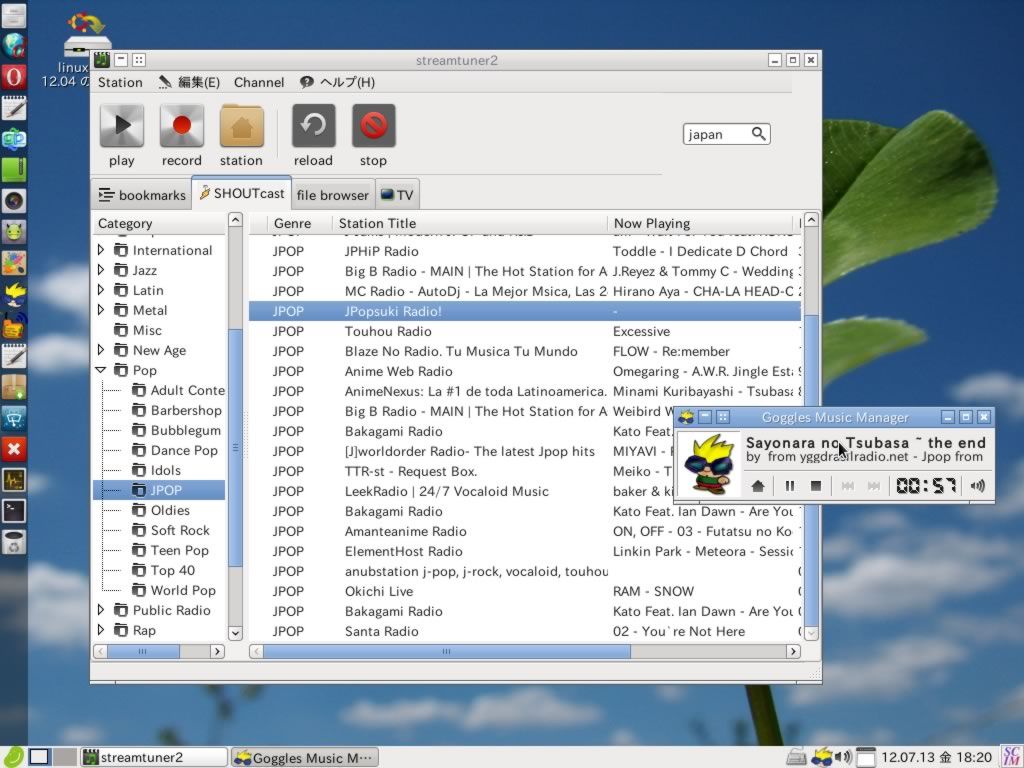Switch to the file browser tab
Image resolution: width=1024 pixels, height=768 pixels.
tap(332, 195)
